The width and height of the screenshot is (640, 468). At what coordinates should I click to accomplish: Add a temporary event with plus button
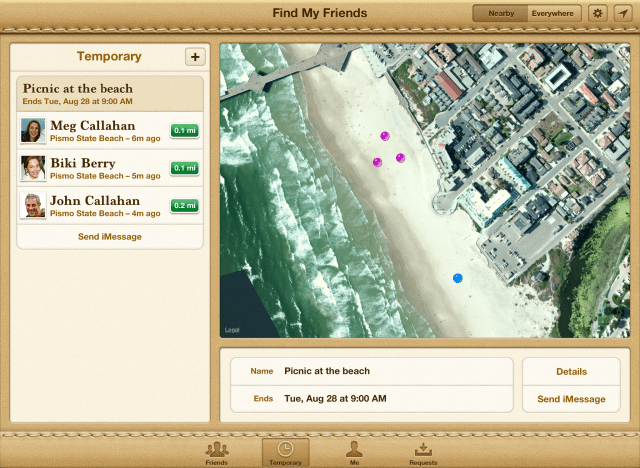pos(194,57)
